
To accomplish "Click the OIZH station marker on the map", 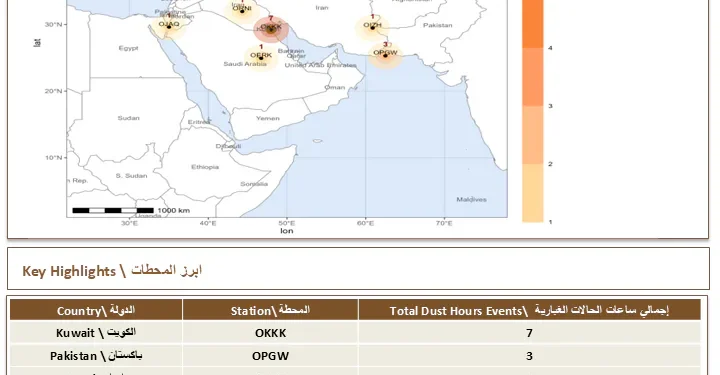I will point(372,28).
